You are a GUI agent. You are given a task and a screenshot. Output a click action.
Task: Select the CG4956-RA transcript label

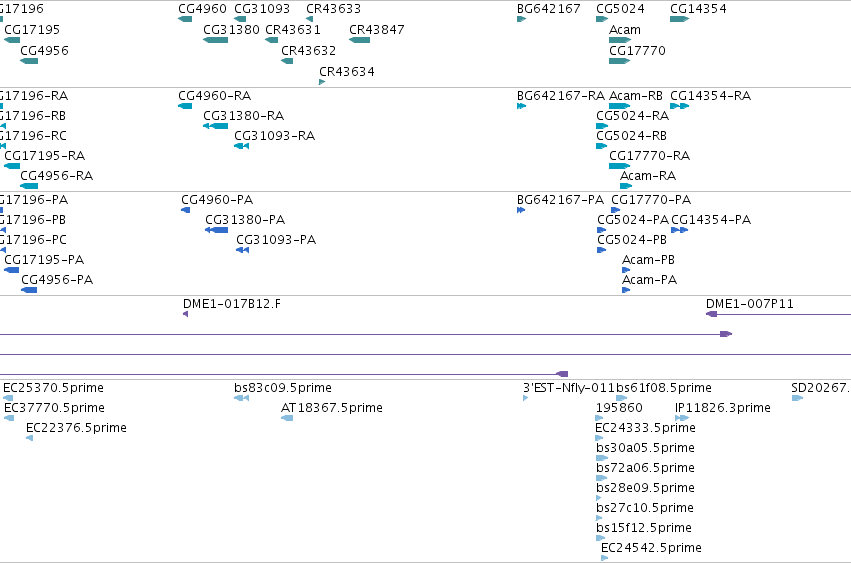click(56, 176)
